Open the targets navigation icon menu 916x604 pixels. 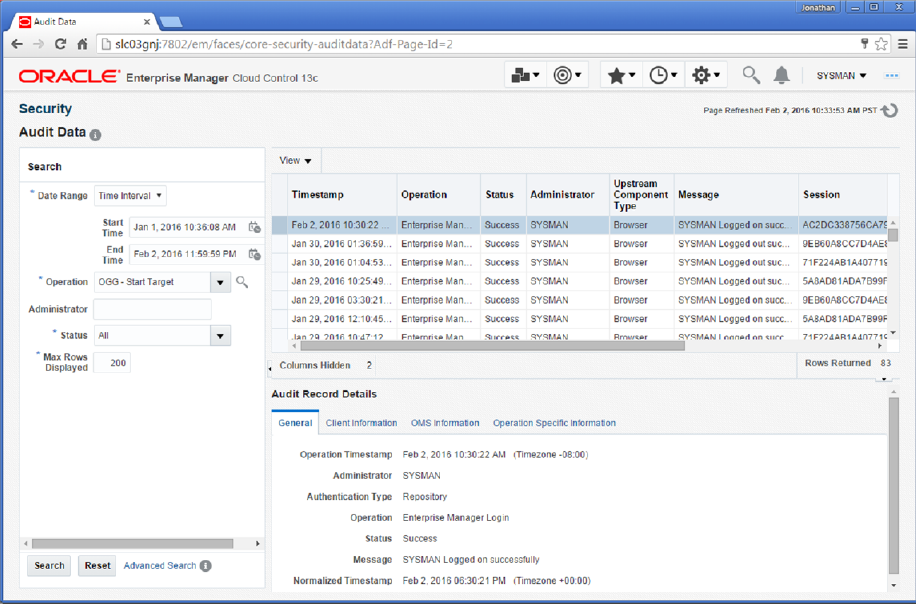click(x=523, y=74)
